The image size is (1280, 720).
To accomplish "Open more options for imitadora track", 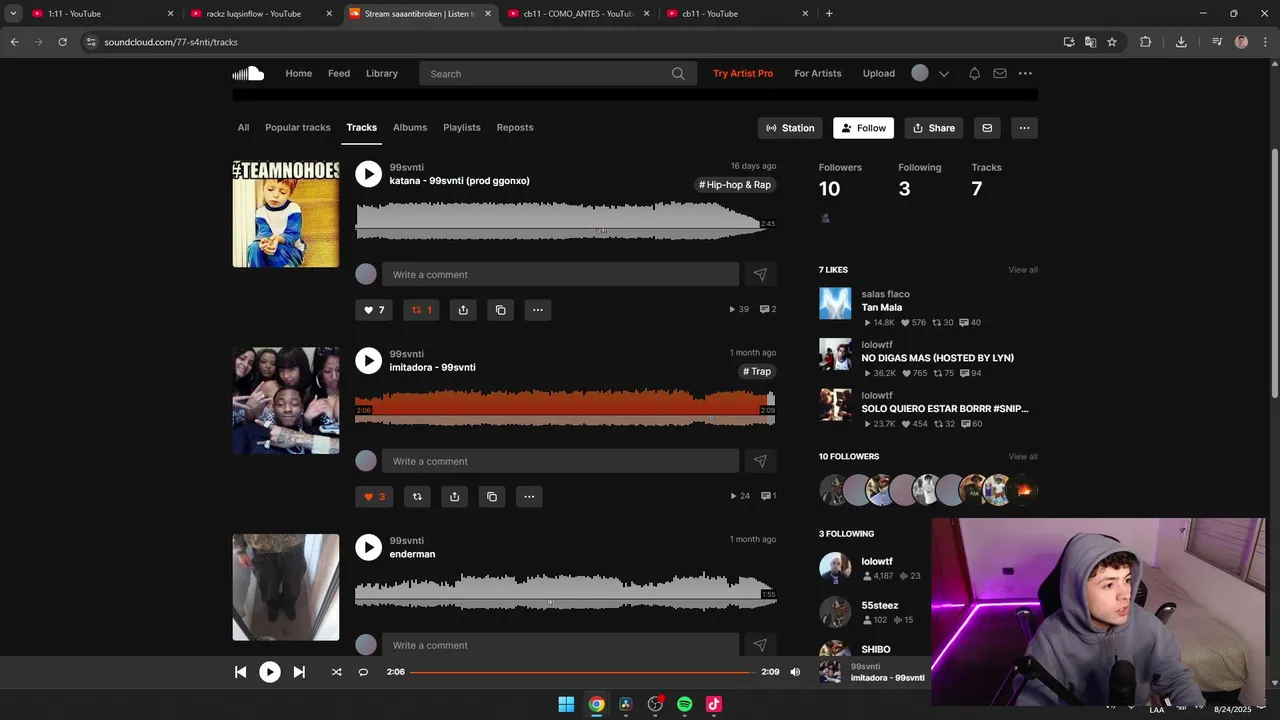I will [529, 496].
